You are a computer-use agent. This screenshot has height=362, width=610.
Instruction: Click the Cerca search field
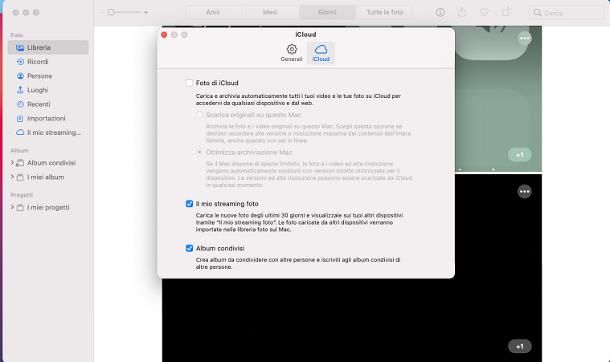click(x=567, y=13)
